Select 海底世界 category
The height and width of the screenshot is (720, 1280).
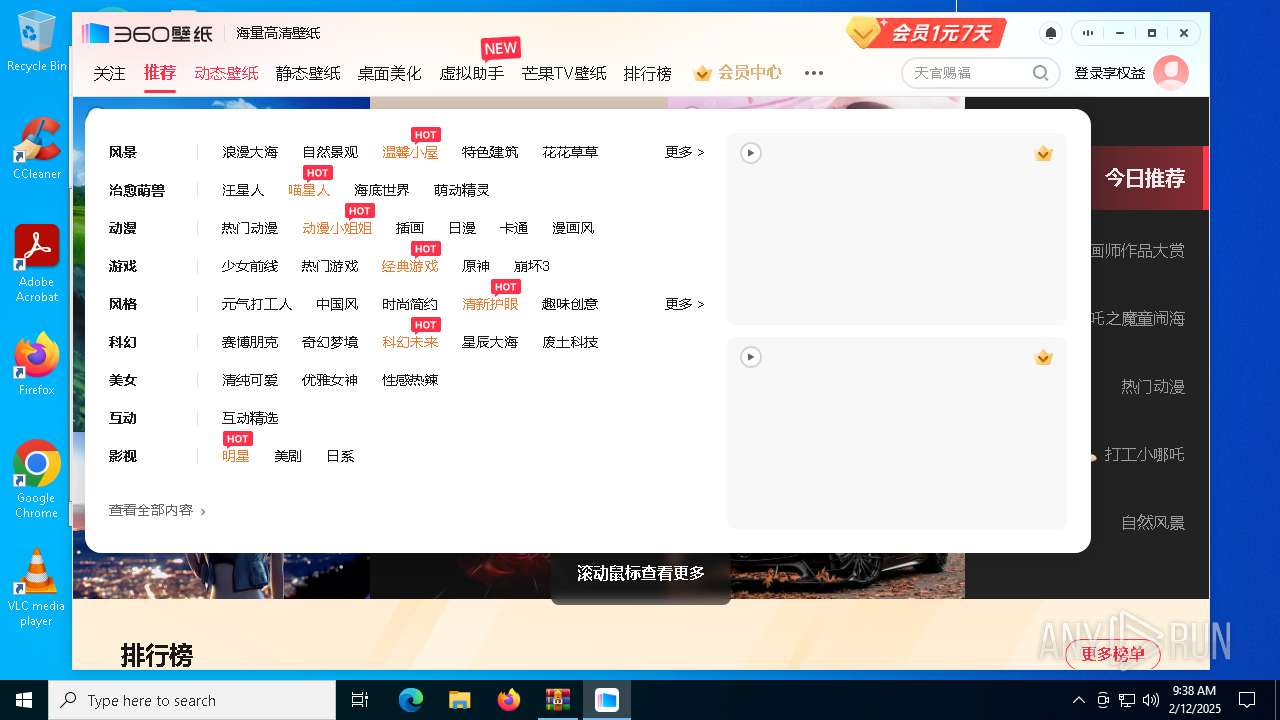[x=382, y=190]
